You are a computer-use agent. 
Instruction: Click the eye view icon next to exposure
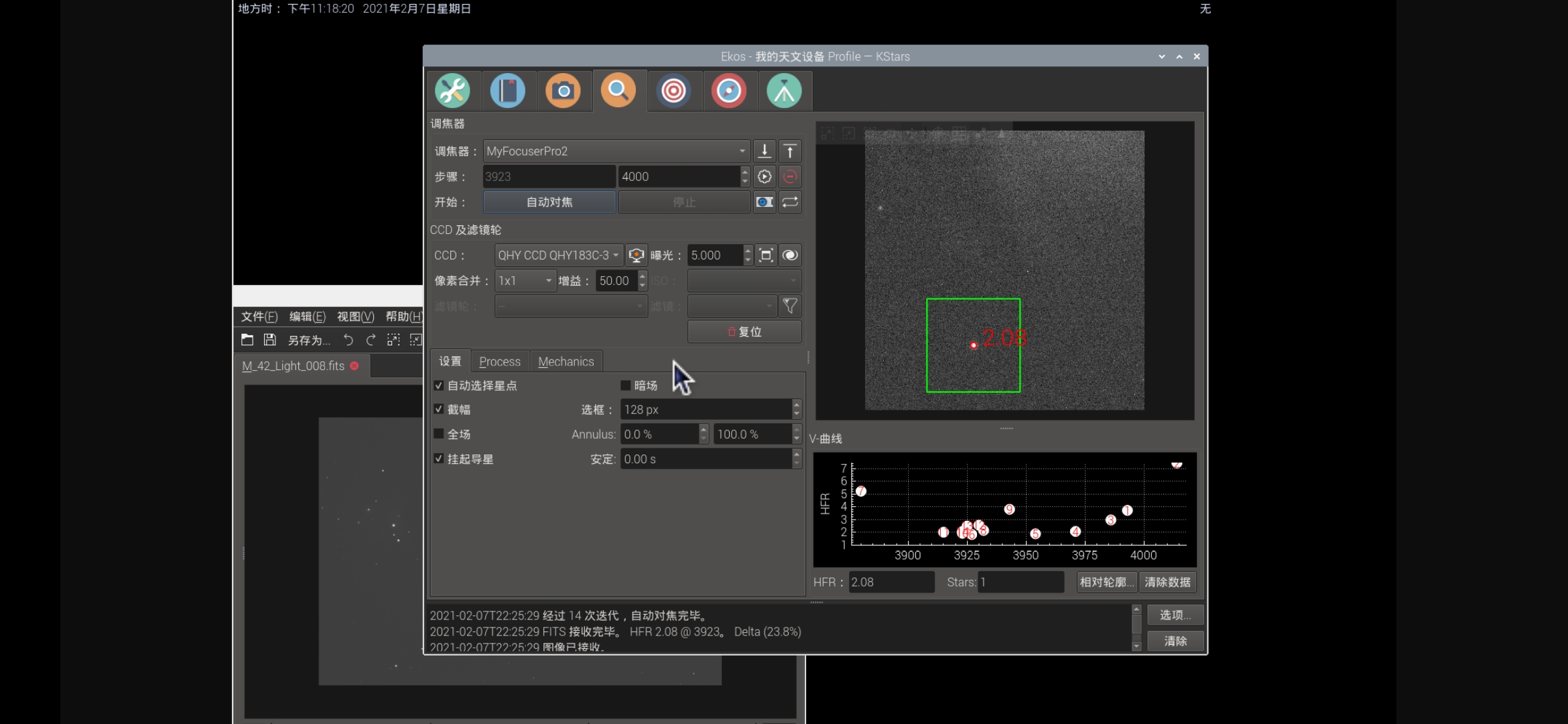(x=790, y=255)
